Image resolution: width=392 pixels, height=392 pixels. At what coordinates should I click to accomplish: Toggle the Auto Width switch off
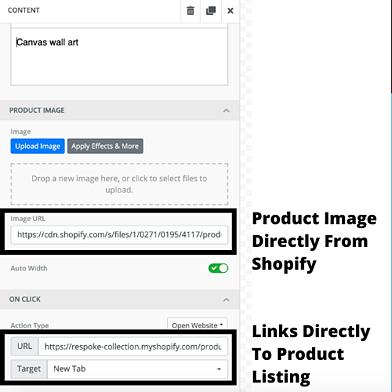pyautogui.click(x=218, y=268)
